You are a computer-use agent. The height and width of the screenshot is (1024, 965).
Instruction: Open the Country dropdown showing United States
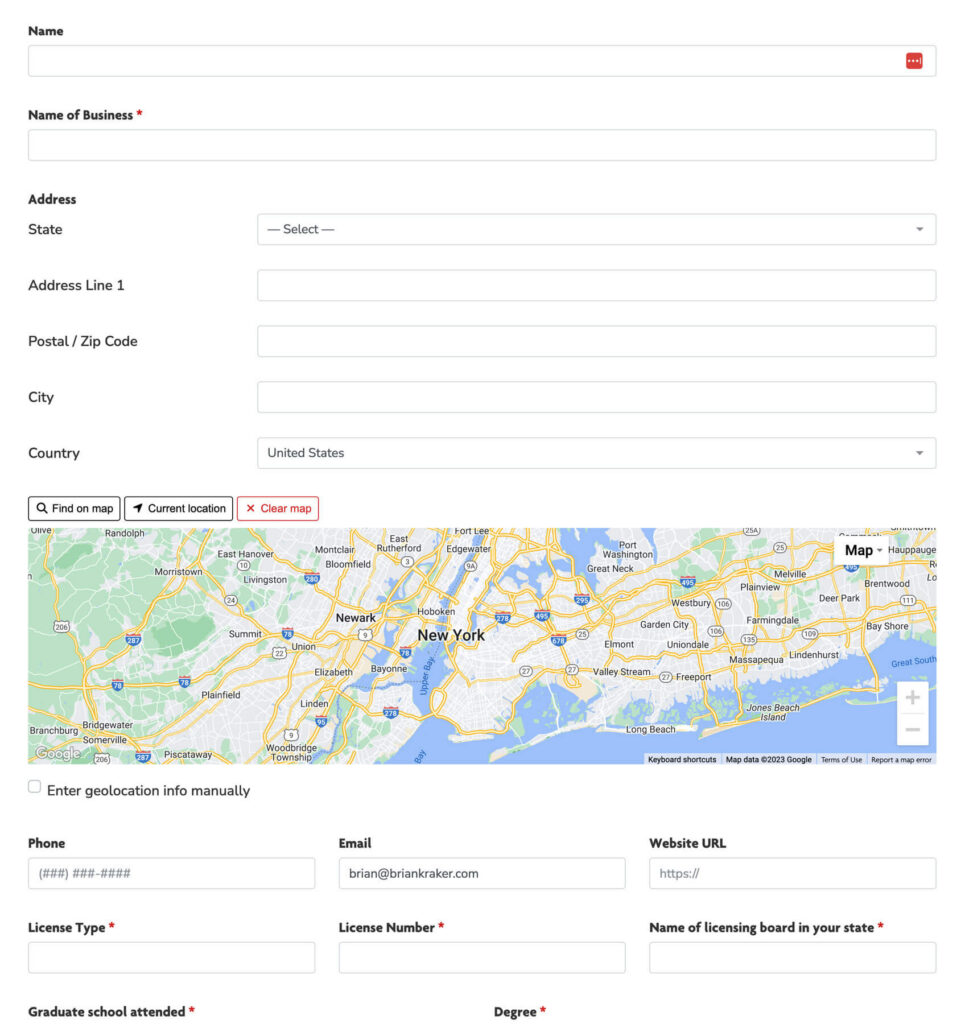(596, 452)
